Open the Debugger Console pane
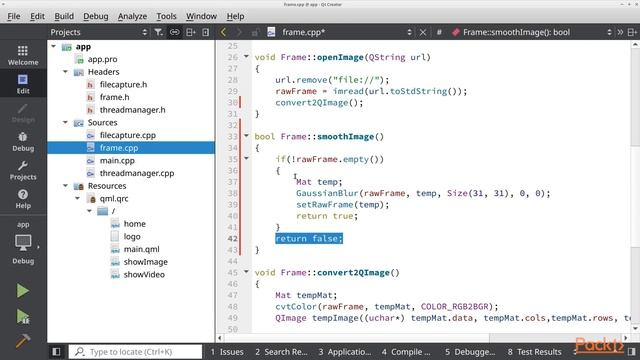 coord(470,351)
